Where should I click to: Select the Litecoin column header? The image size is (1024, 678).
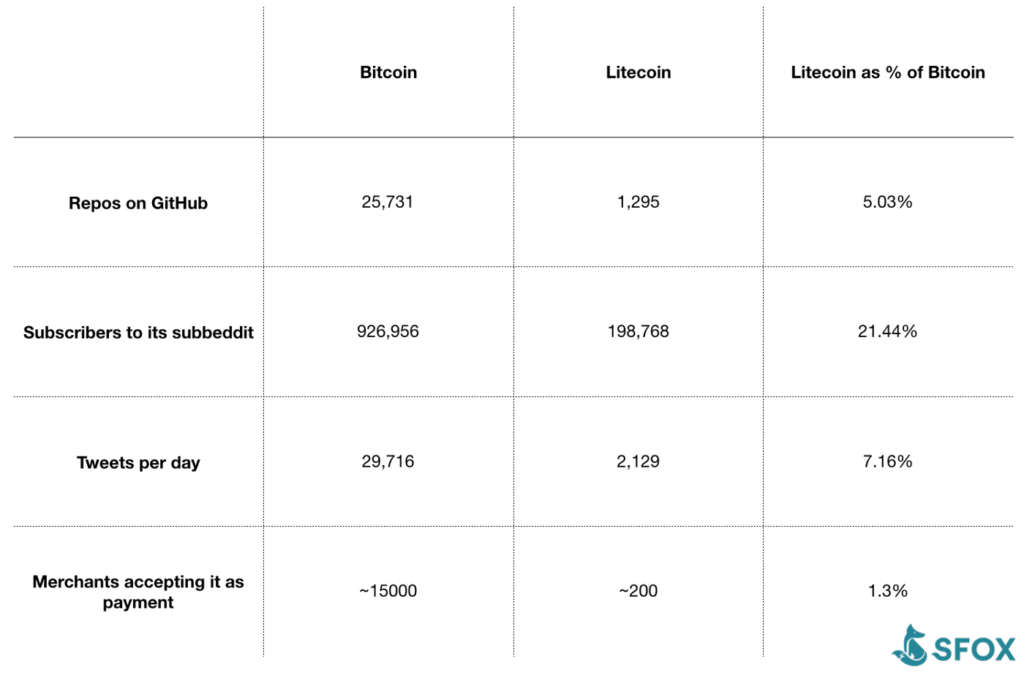(638, 72)
